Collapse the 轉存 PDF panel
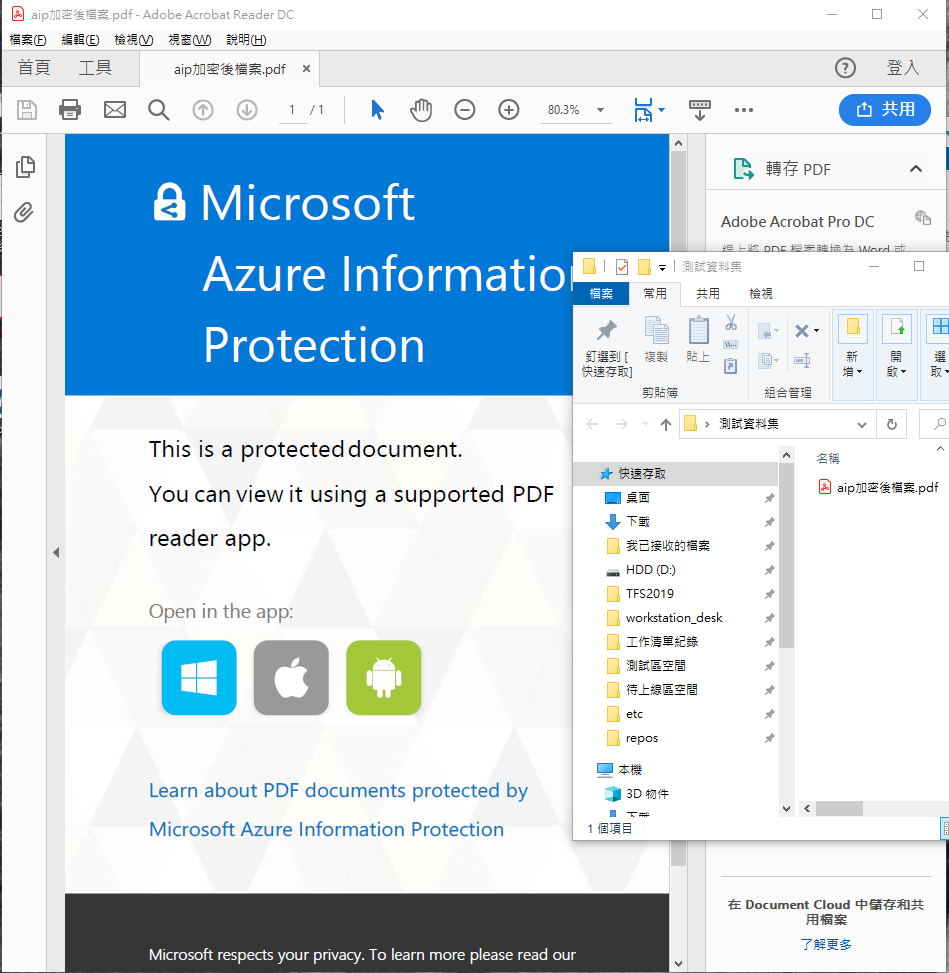The width and height of the screenshot is (949, 973). pyautogui.click(x=915, y=169)
